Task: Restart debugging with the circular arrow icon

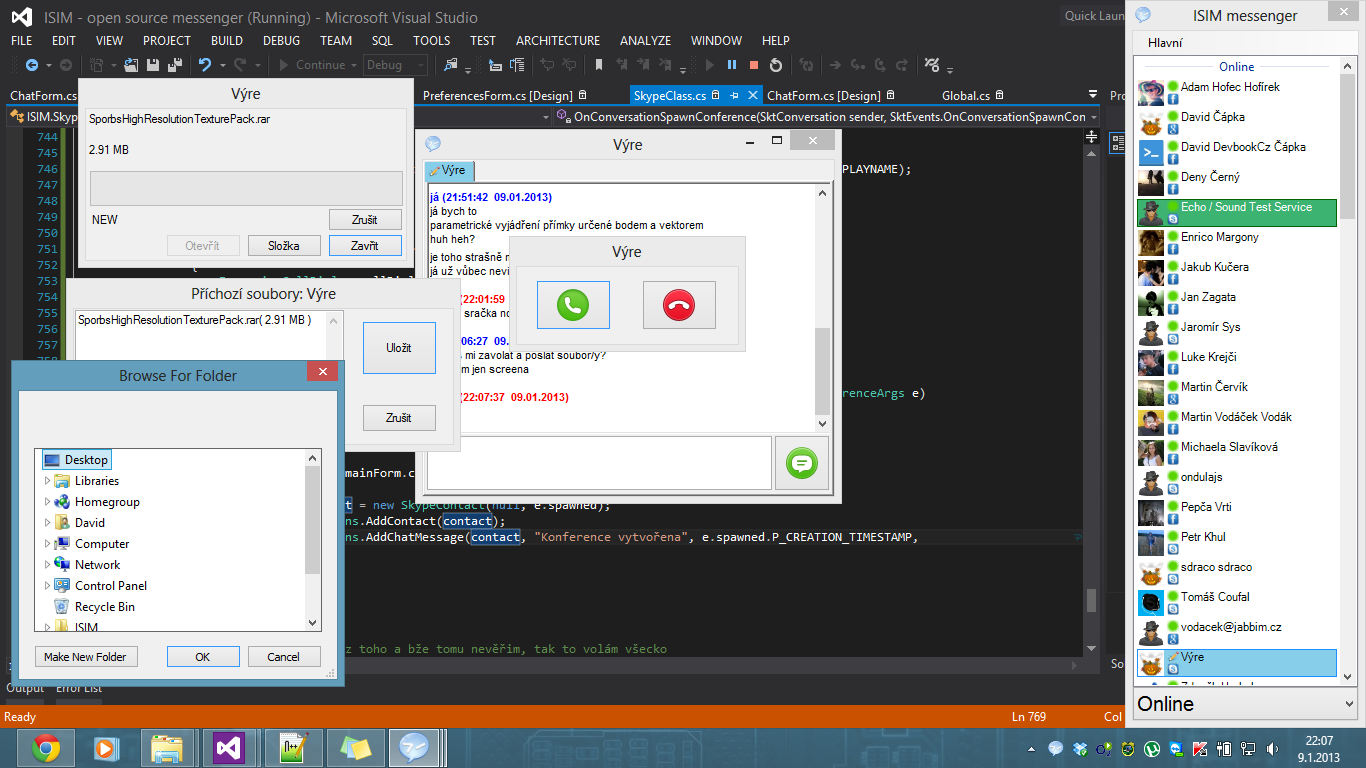Action: click(775, 65)
